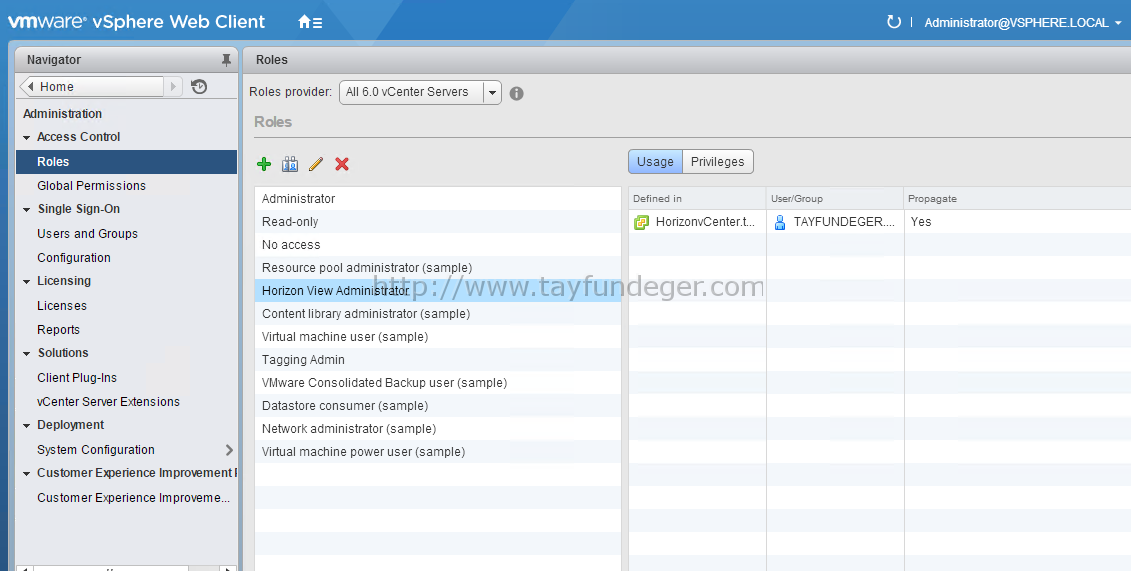This screenshot has height=571, width=1131.
Task: Click Navigator horizontal scrollbar right arrow
Action: 228,568
